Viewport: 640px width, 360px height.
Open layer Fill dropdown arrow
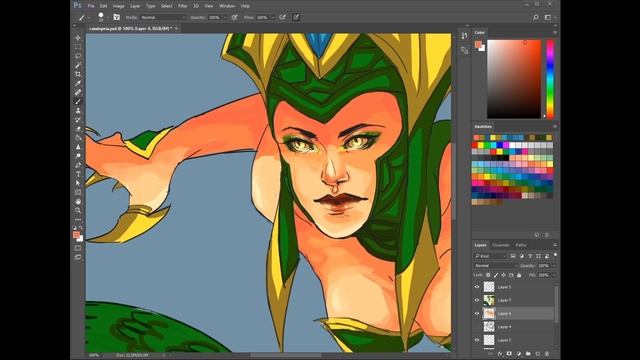(x=554, y=275)
